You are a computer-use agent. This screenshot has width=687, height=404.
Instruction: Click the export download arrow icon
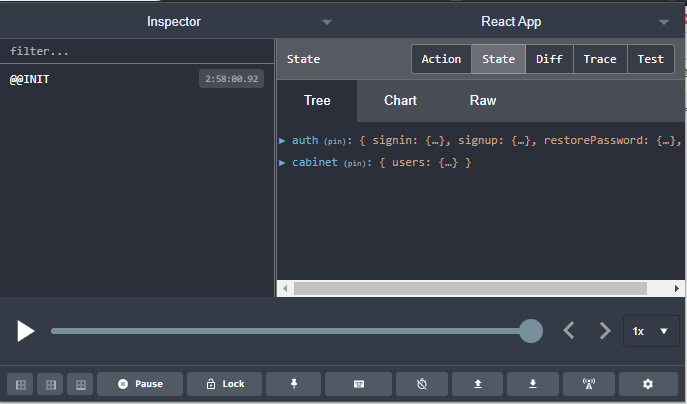533,384
